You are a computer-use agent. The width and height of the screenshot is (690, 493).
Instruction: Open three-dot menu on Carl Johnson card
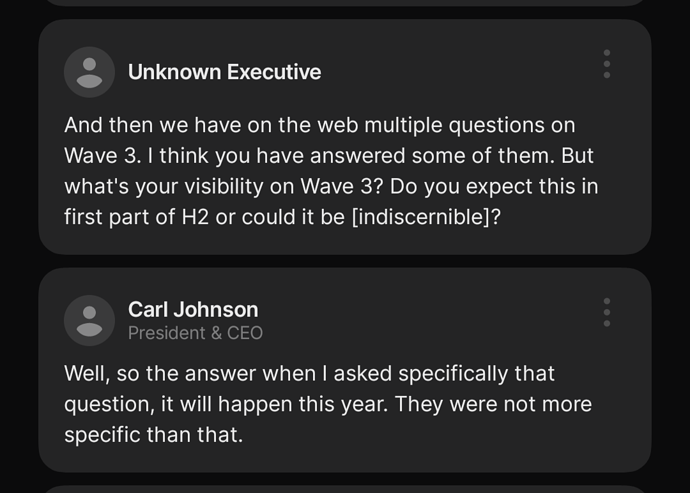click(x=607, y=312)
